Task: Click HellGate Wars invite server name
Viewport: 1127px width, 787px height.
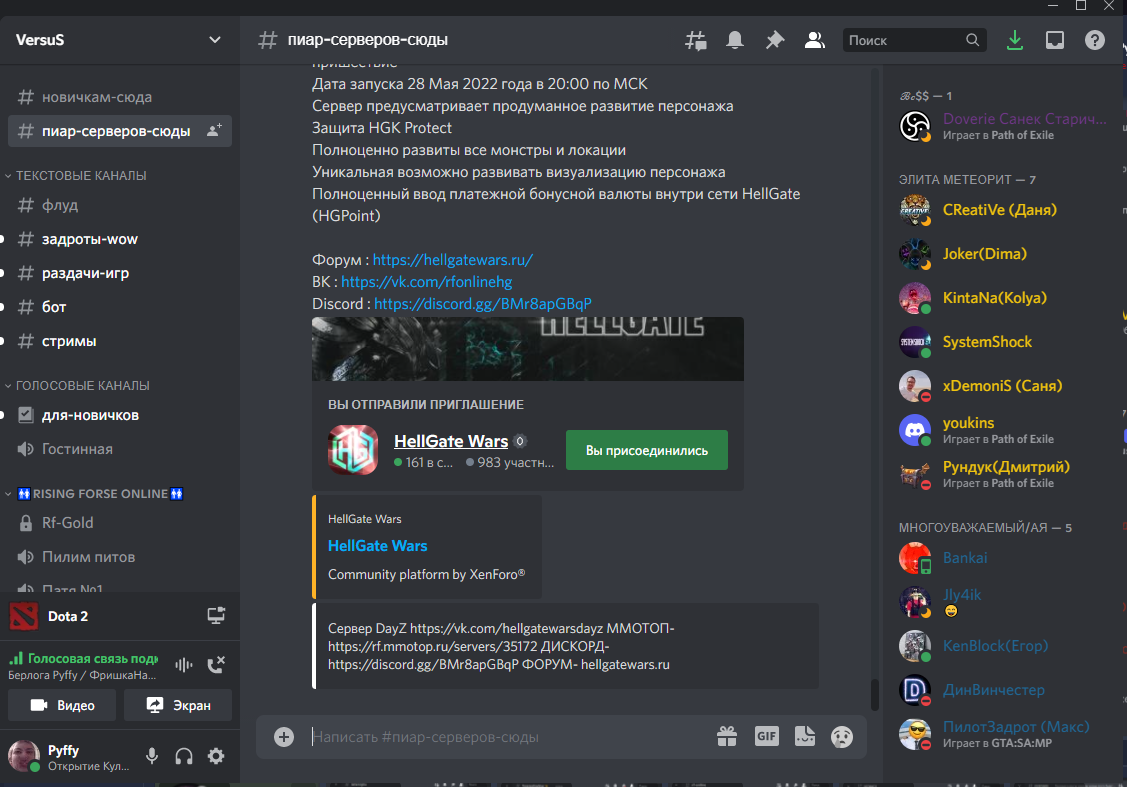Action: tap(451, 441)
